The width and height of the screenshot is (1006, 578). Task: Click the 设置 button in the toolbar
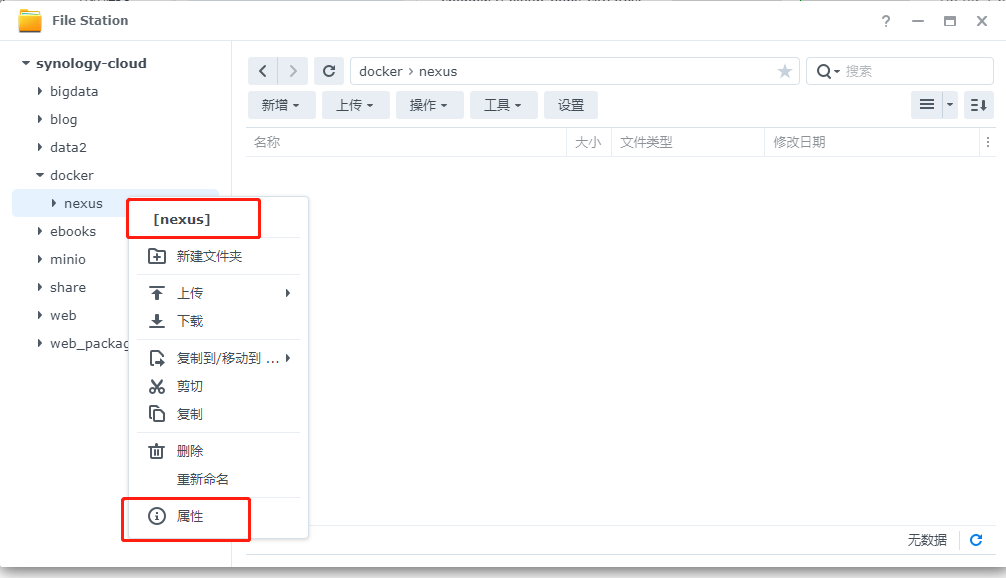tap(570, 104)
